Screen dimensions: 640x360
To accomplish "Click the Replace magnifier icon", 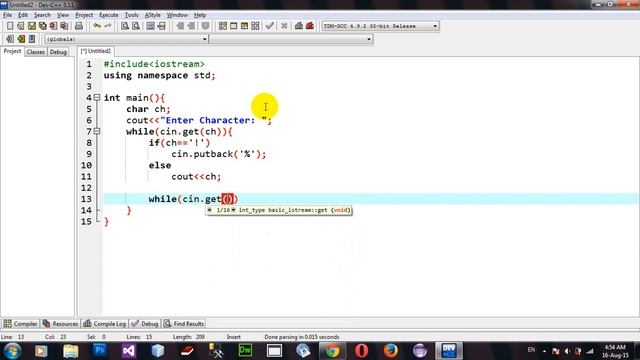I will coord(136,26).
